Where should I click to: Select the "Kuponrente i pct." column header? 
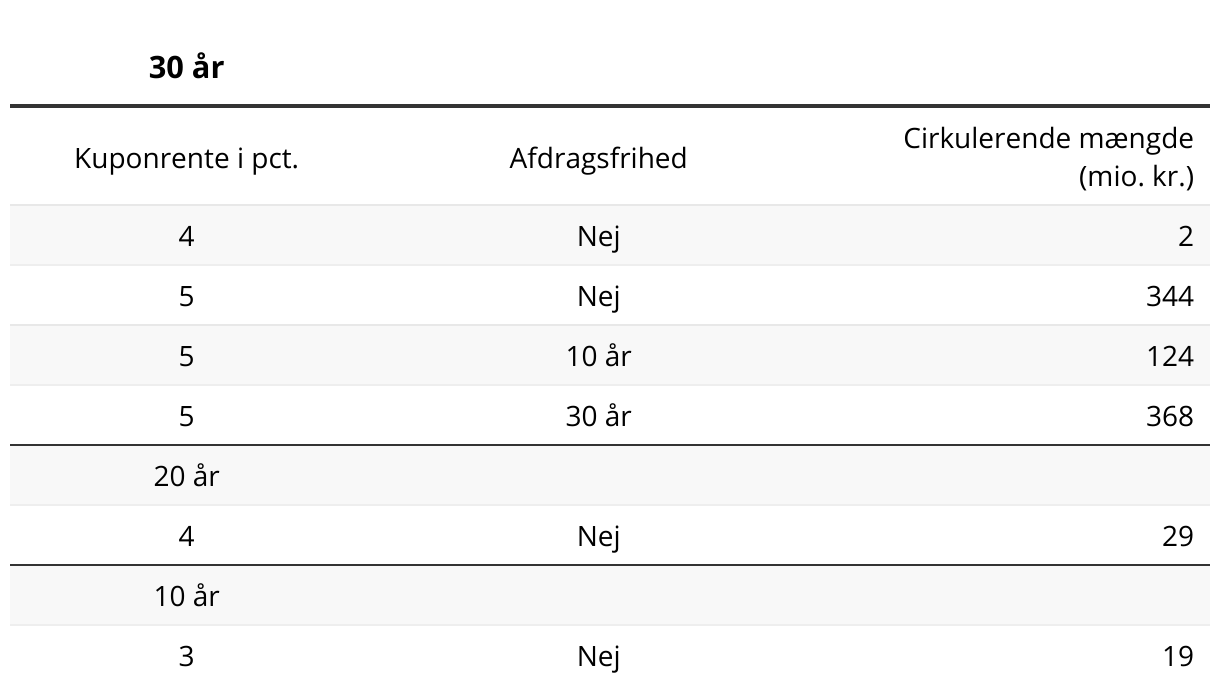pos(186,158)
